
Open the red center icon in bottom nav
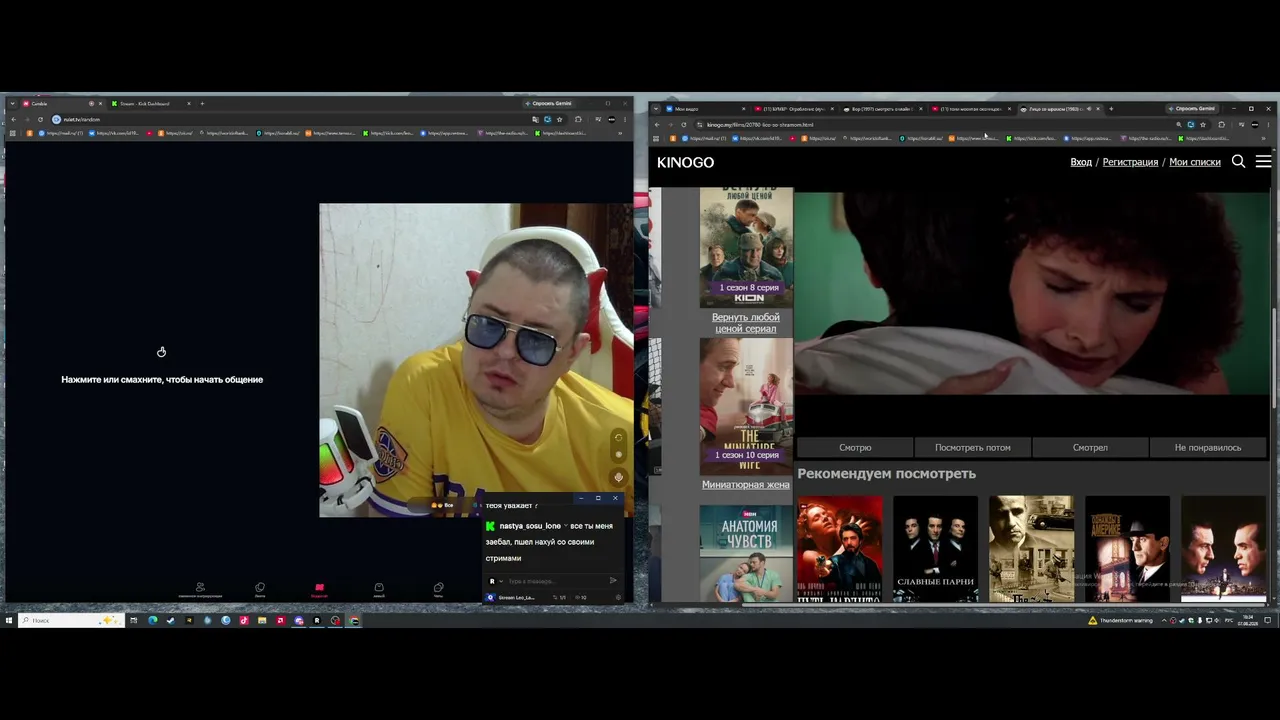point(319,588)
